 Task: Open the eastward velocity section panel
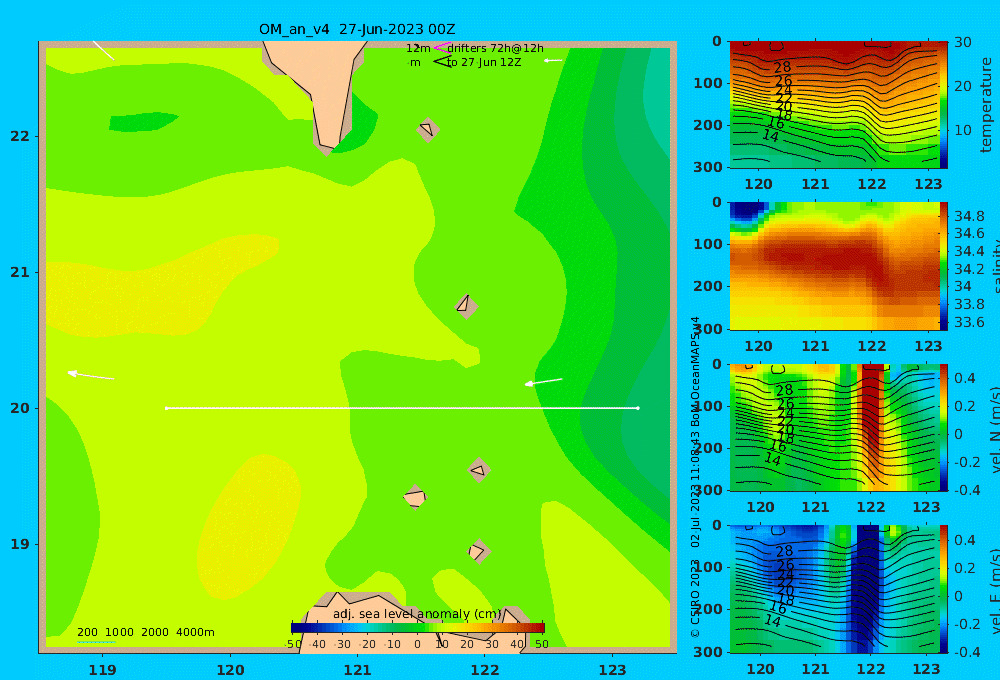[x=835, y=589]
